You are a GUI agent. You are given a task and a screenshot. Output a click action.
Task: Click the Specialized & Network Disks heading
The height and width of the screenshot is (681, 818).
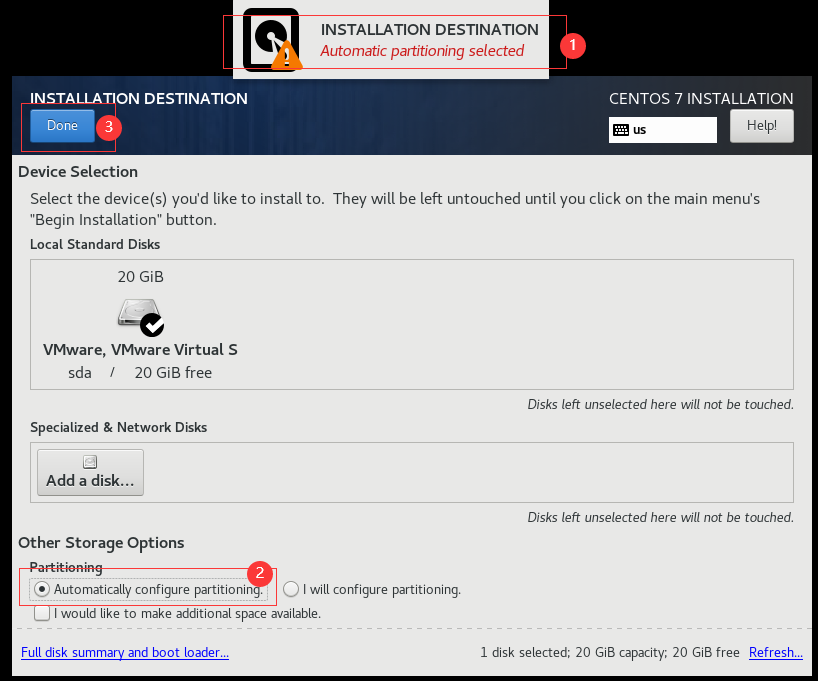[x=119, y=427]
